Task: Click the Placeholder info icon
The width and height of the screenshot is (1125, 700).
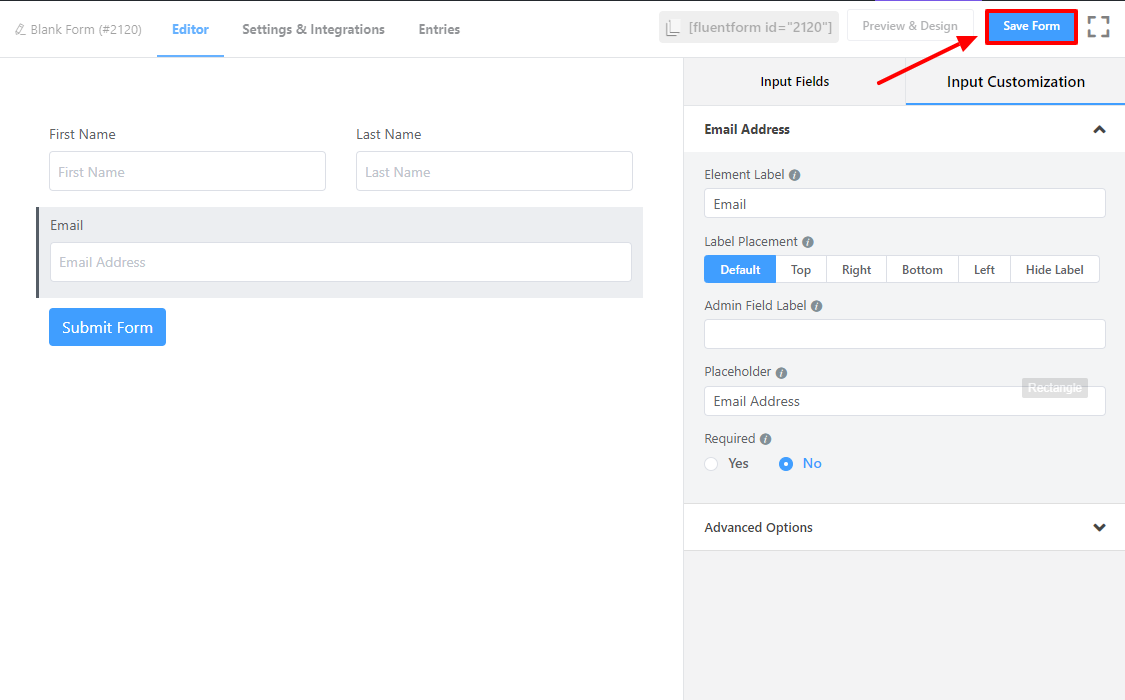Action: point(781,373)
